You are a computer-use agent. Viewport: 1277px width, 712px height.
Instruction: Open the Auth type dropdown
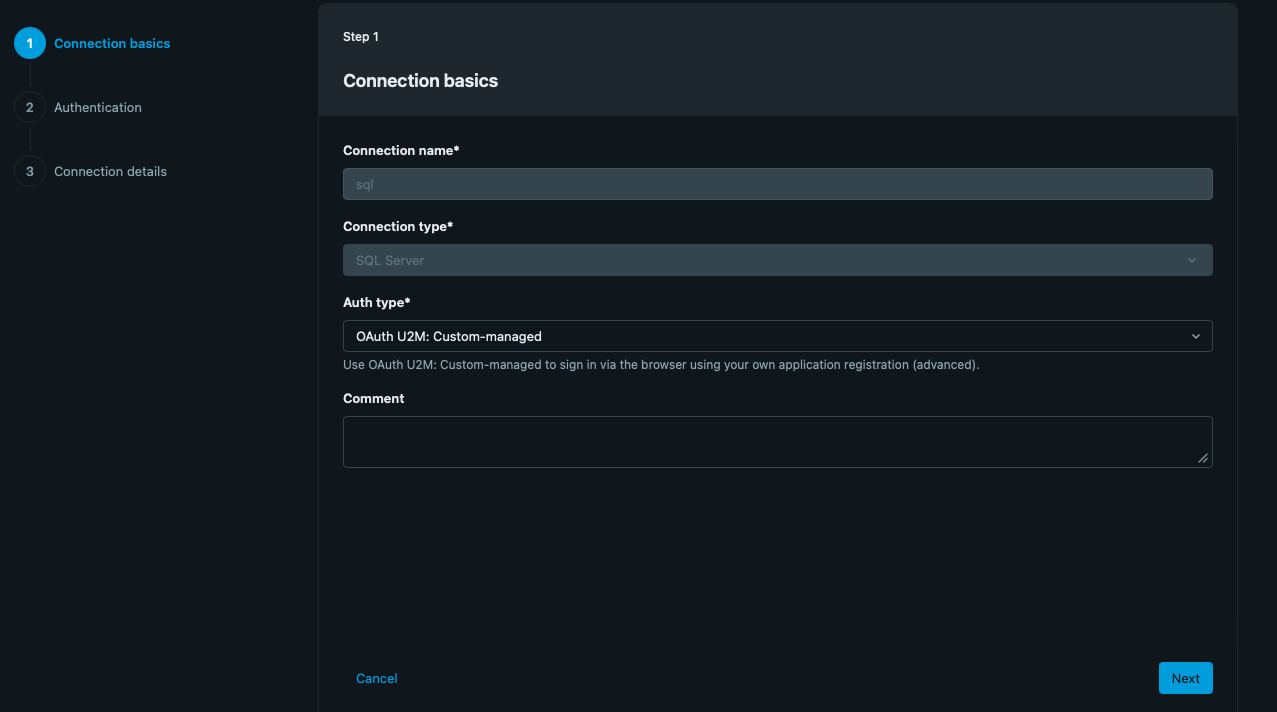coord(777,336)
